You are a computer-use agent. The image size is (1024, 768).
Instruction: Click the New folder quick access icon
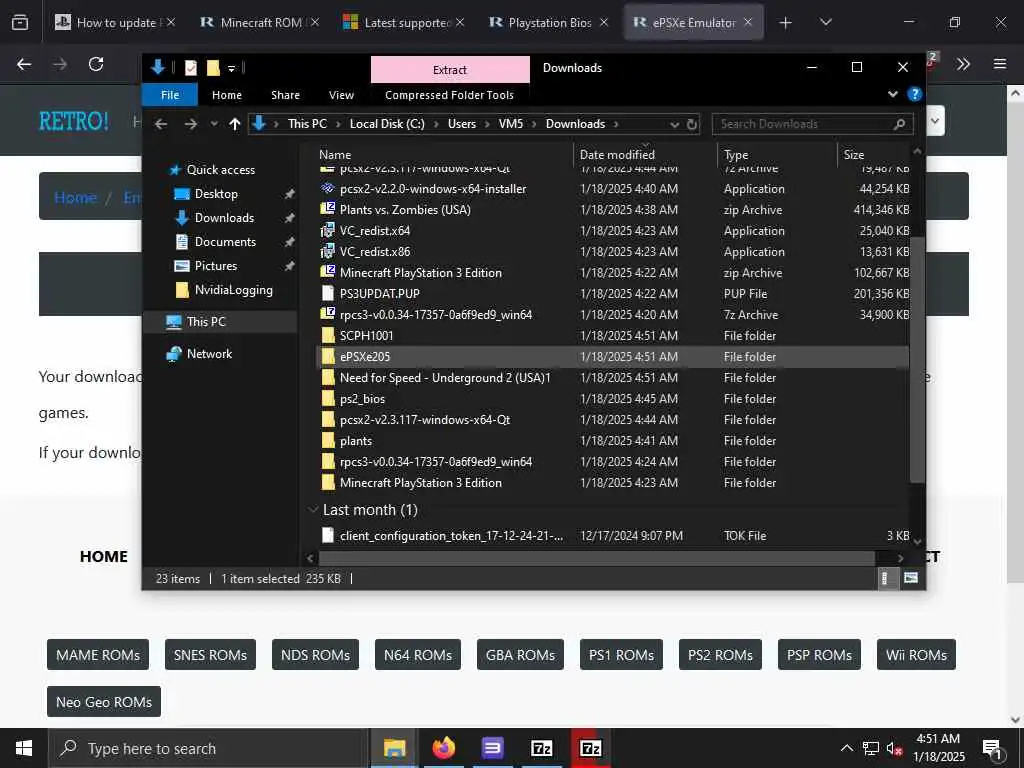213,67
